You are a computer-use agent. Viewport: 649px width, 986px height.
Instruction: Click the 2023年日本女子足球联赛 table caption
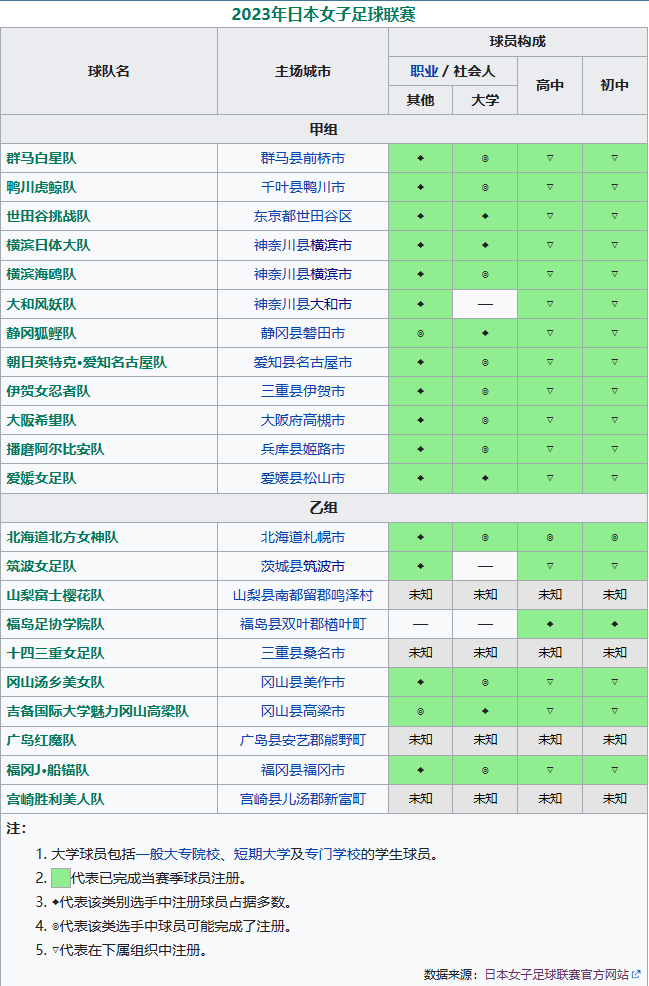pyautogui.click(x=324, y=14)
